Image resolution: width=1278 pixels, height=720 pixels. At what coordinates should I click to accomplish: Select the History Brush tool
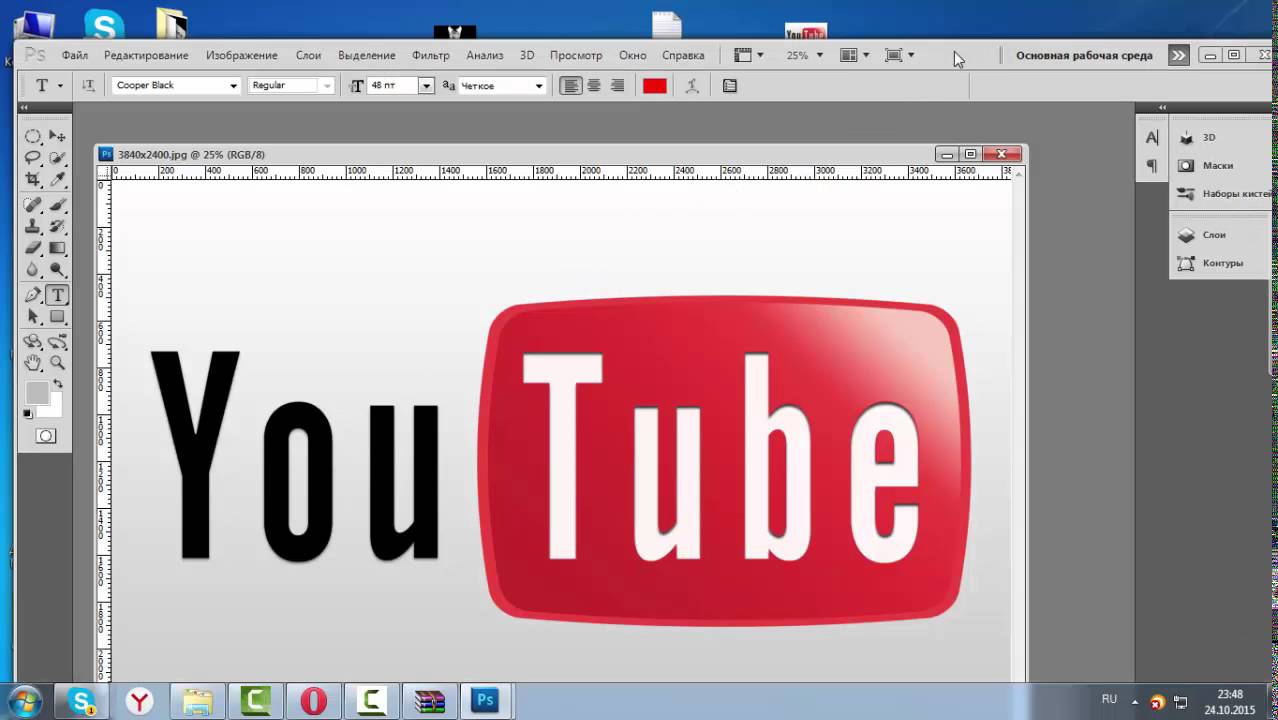(x=58, y=227)
